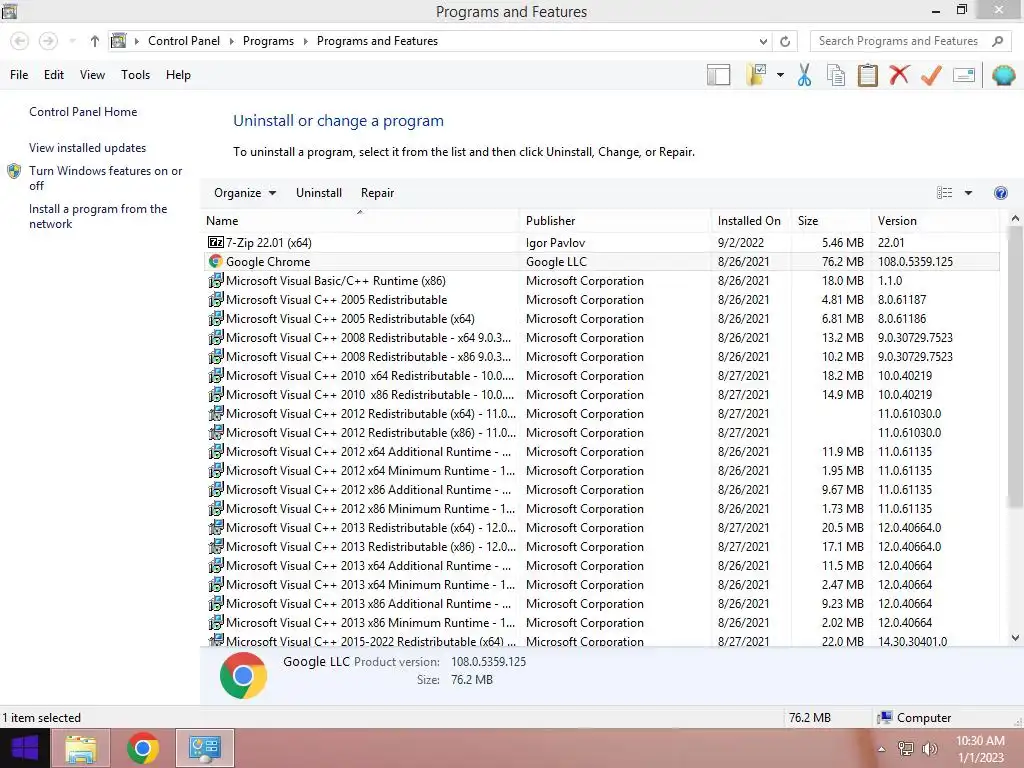Open Install a program from the network
This screenshot has width=1024, height=768.
tap(98, 216)
